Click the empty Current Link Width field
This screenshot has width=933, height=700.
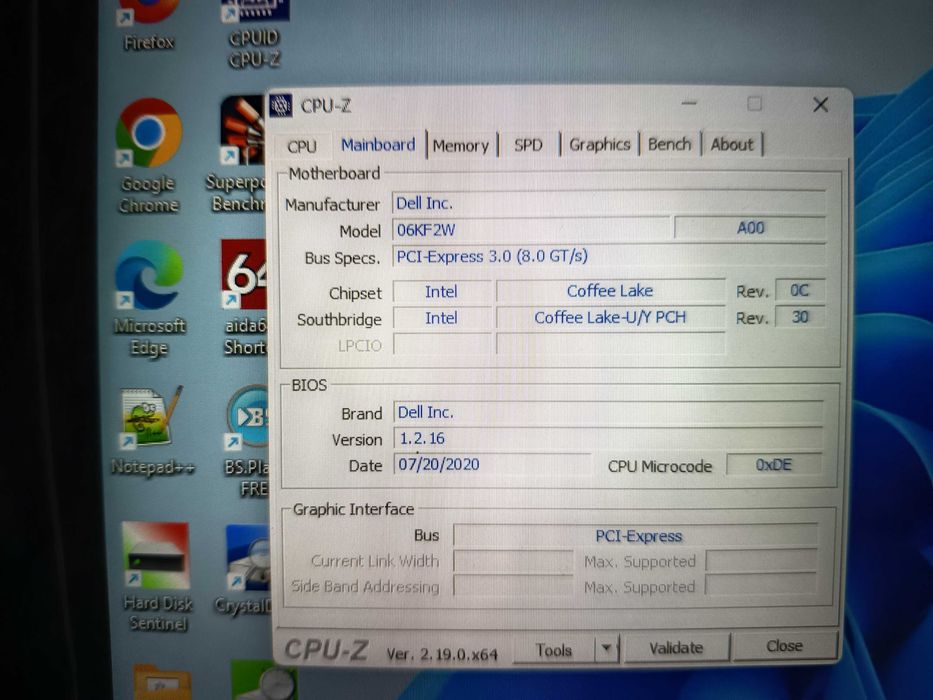(513, 561)
